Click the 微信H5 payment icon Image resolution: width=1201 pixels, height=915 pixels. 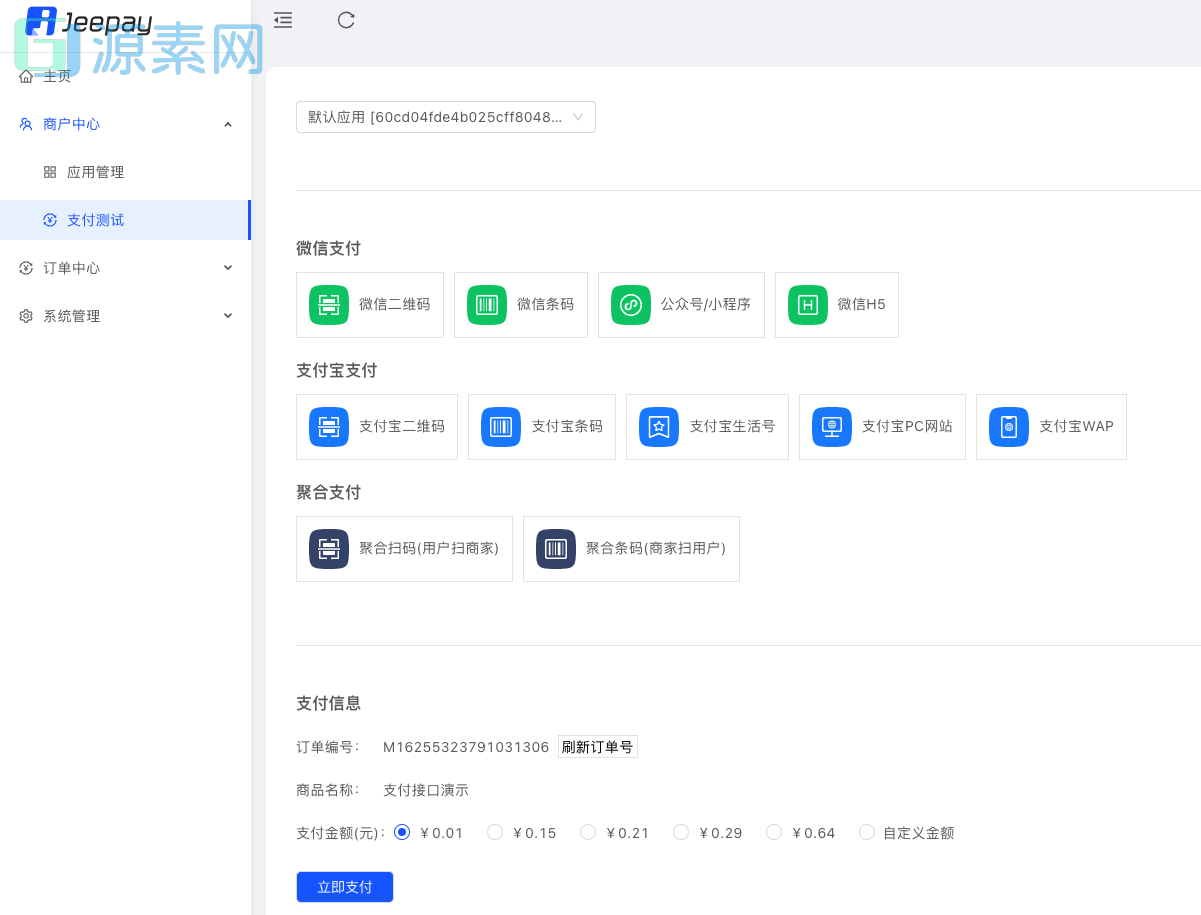click(806, 305)
